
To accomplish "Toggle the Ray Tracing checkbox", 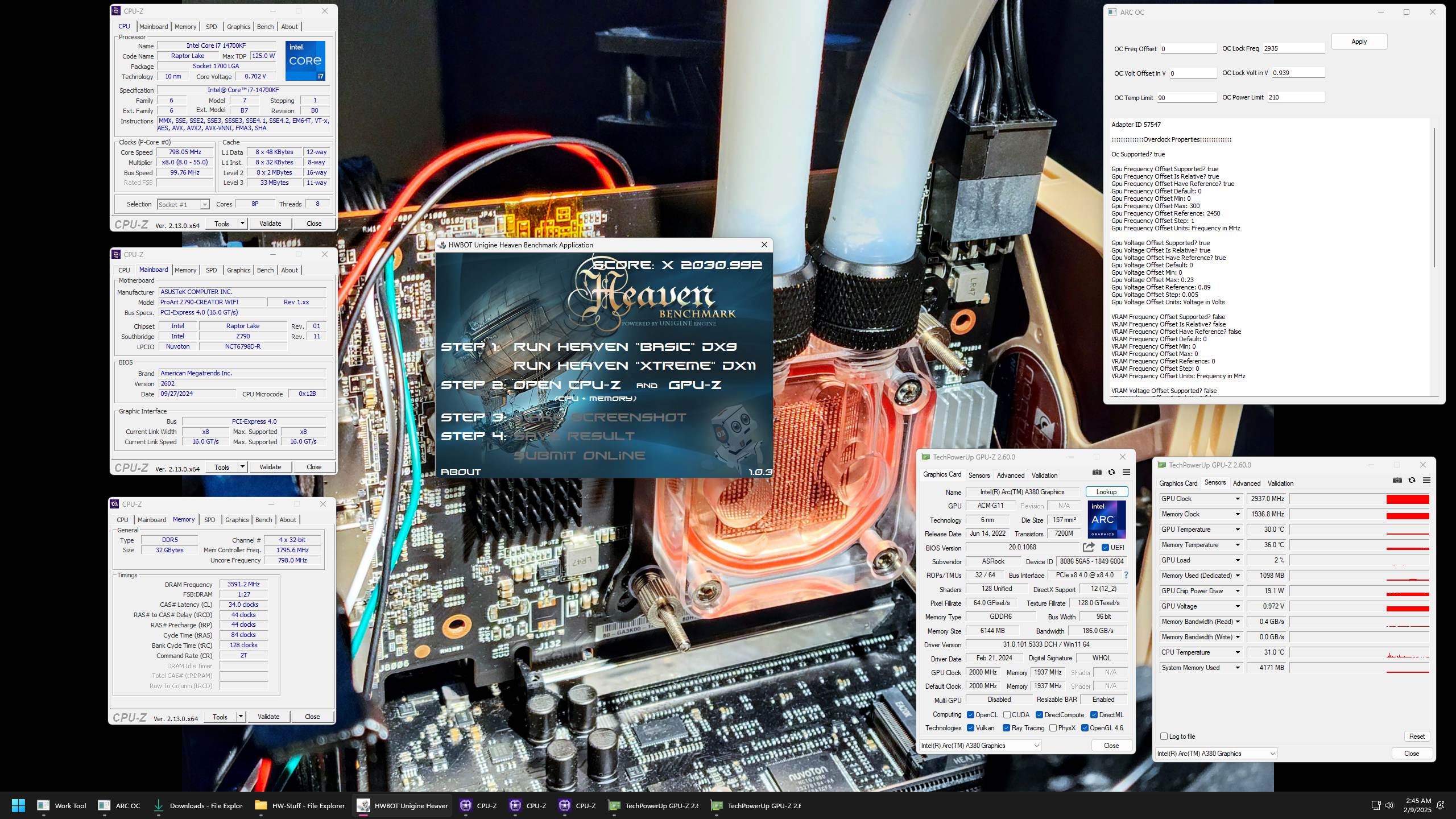I will tap(1006, 728).
